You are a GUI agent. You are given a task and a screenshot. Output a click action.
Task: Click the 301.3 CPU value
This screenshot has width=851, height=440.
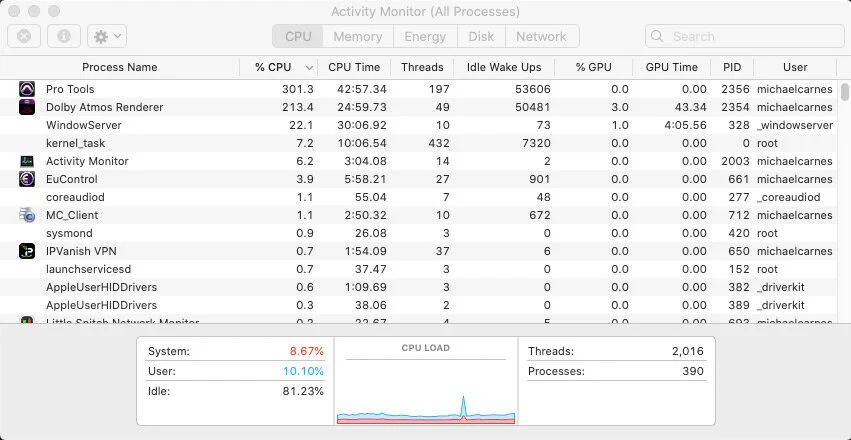click(297, 89)
